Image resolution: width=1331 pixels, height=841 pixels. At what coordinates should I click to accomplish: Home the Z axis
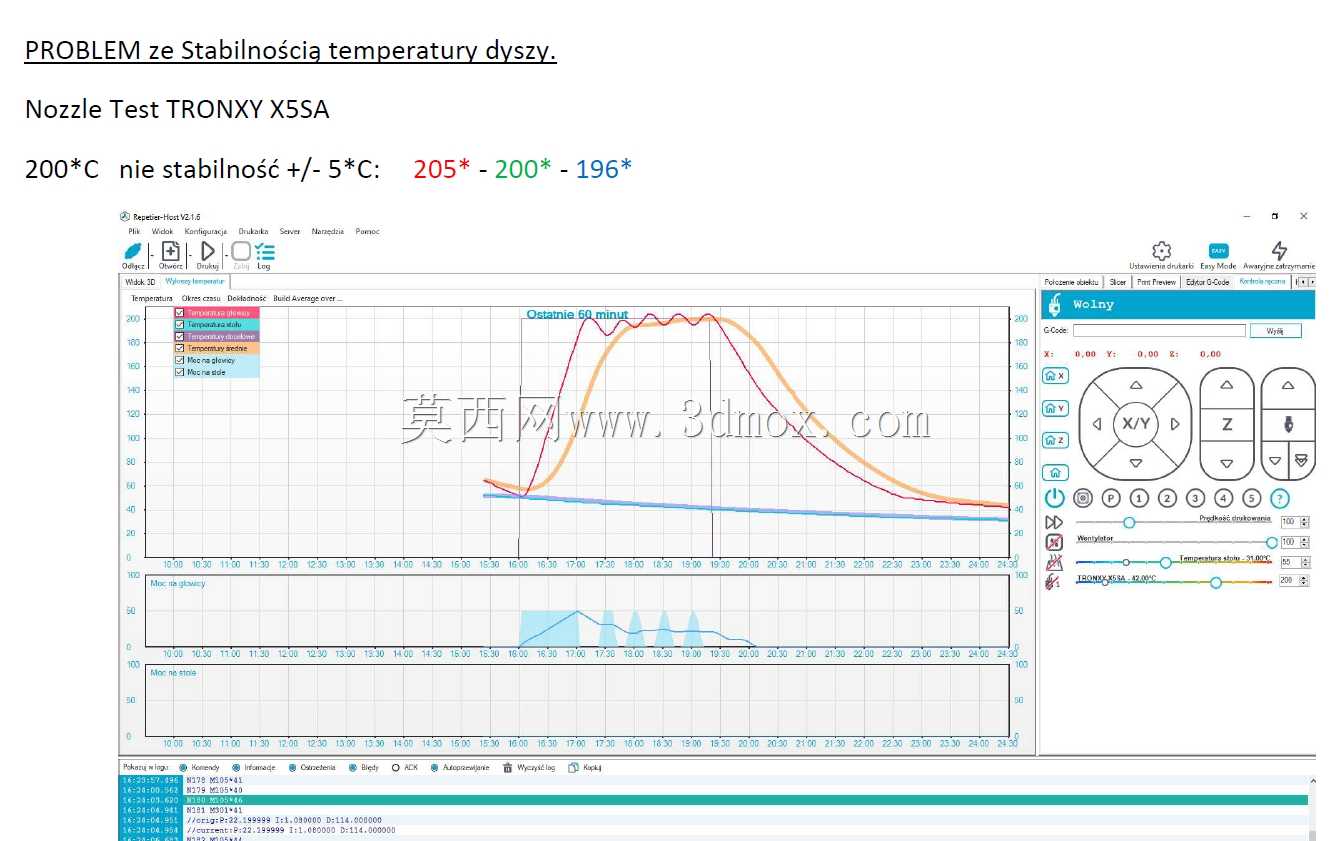click(x=1055, y=440)
